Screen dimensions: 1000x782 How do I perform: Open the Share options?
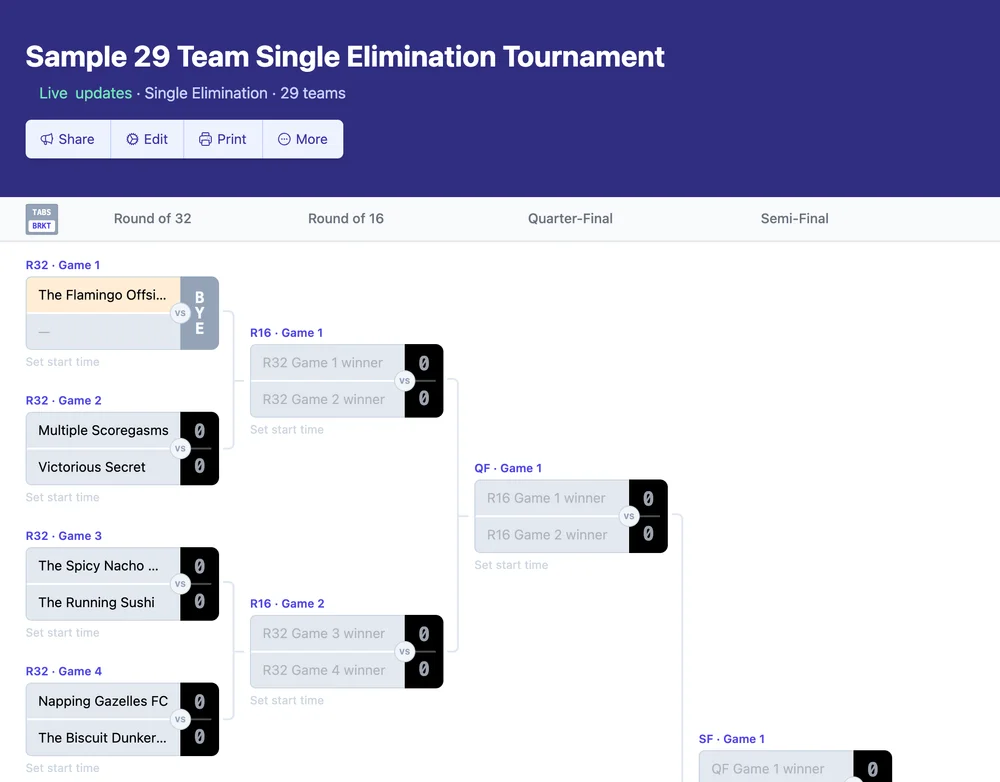point(67,139)
